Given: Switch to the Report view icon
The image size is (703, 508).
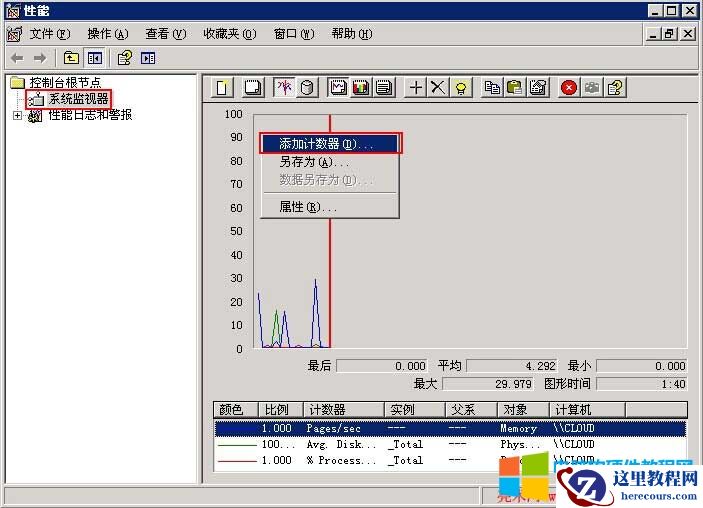Looking at the screenshot, I should click(x=384, y=87).
